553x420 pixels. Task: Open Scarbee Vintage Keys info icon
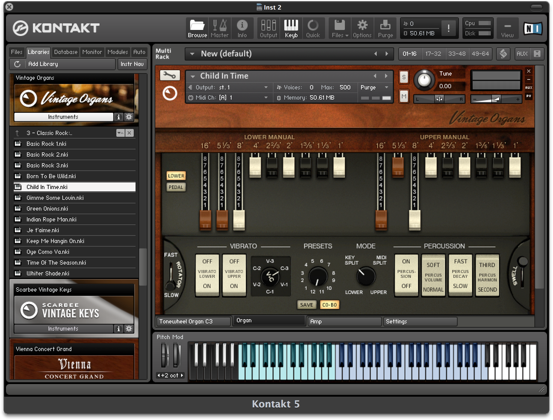tap(118, 329)
